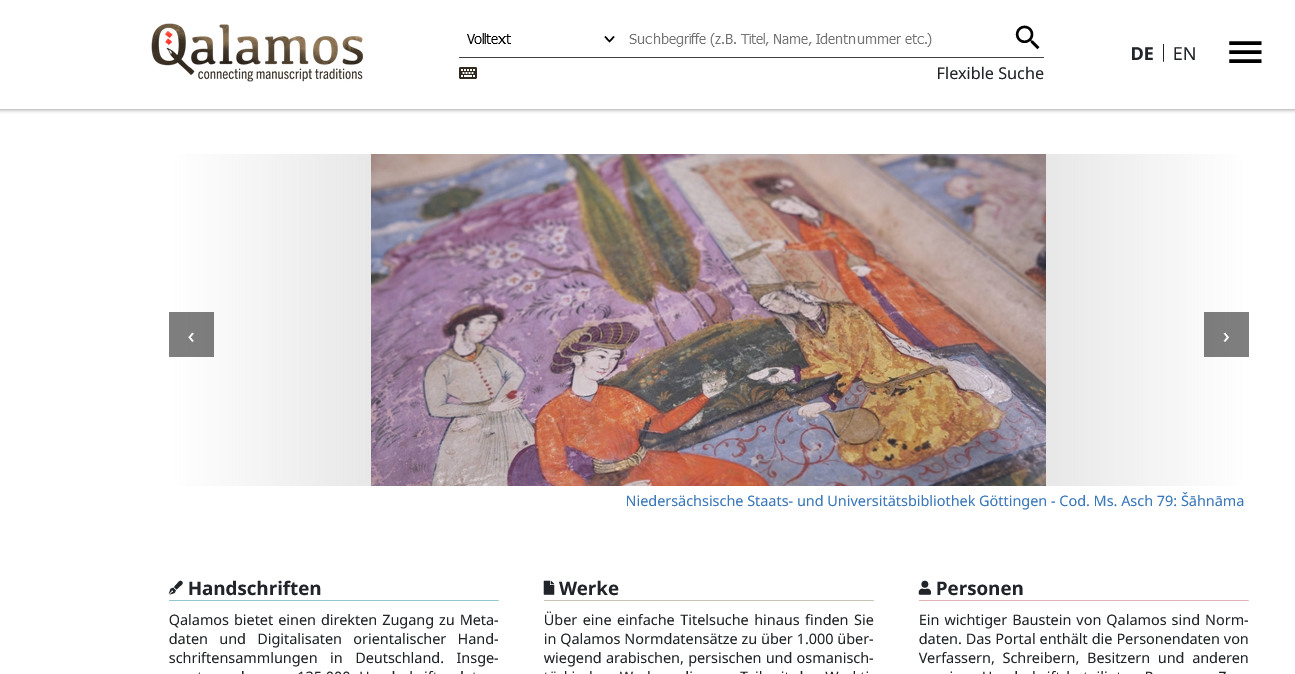
Task: Click the person icon beside Personen
Action: pos(925,588)
